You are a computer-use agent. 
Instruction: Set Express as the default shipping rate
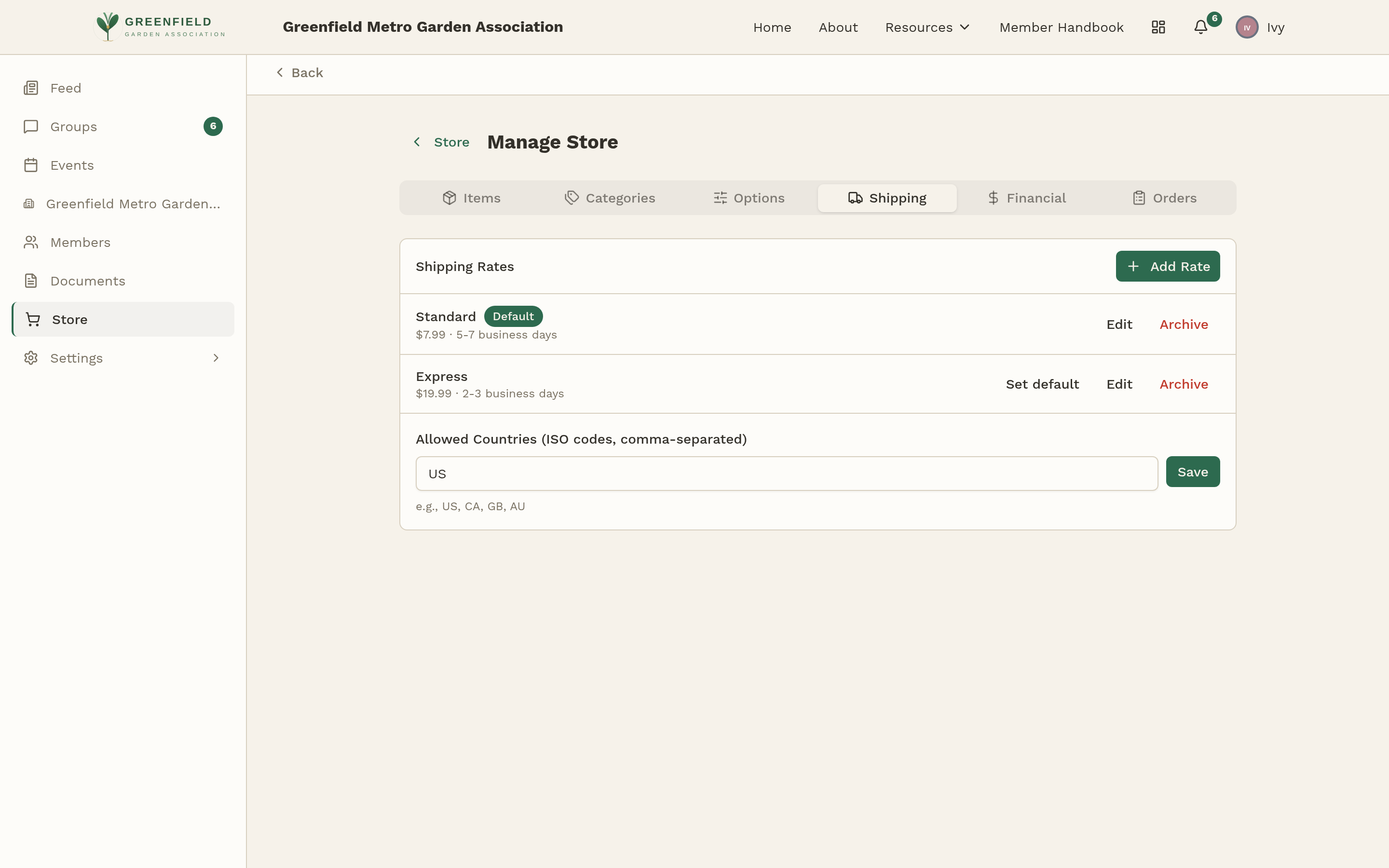1042,383
